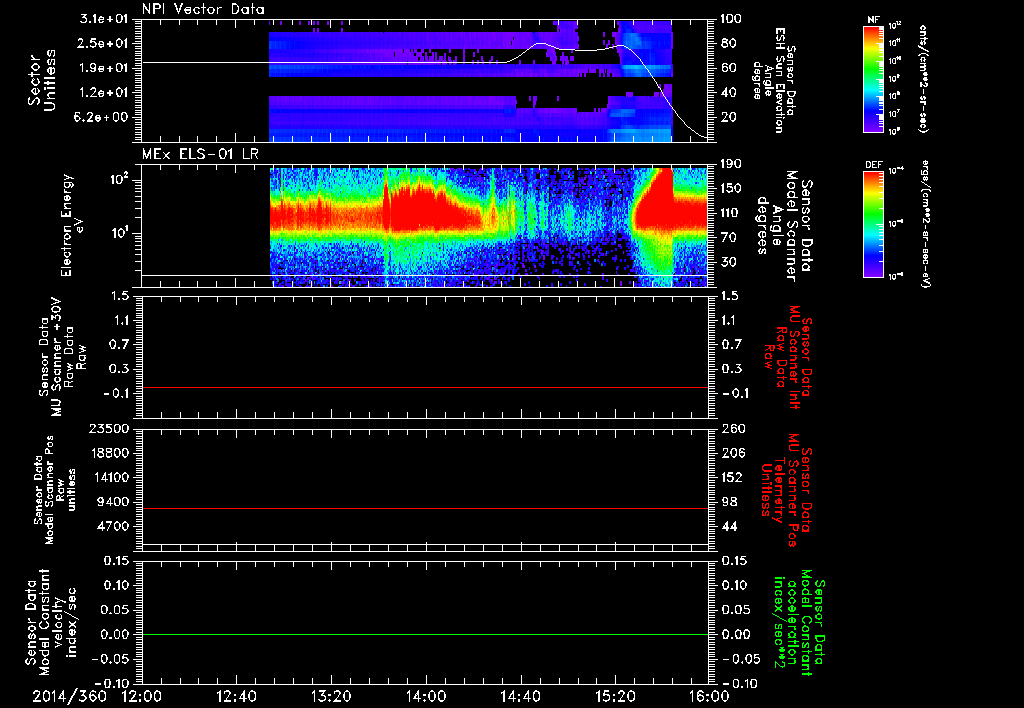Click the 12:00 time axis label
The image size is (1024, 708).
tap(142, 696)
